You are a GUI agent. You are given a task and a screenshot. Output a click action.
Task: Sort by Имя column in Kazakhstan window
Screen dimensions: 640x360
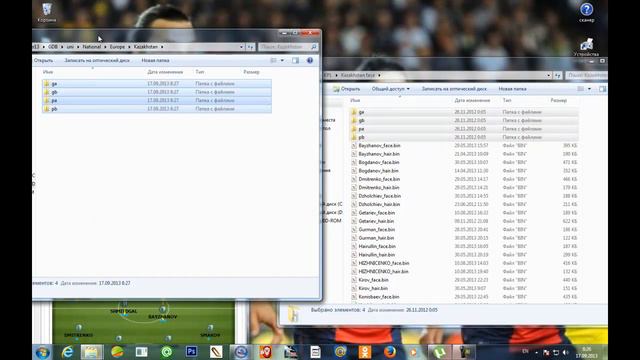coord(48,72)
